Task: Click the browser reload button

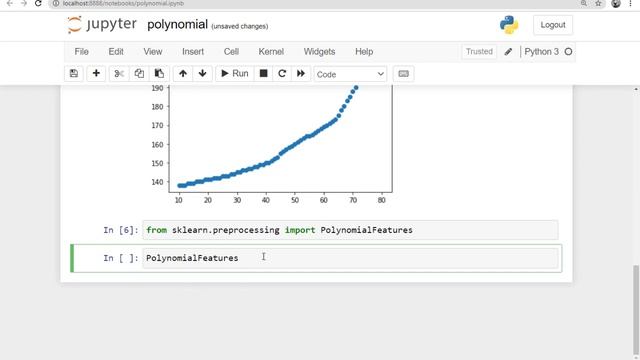Action: click(38, 3)
